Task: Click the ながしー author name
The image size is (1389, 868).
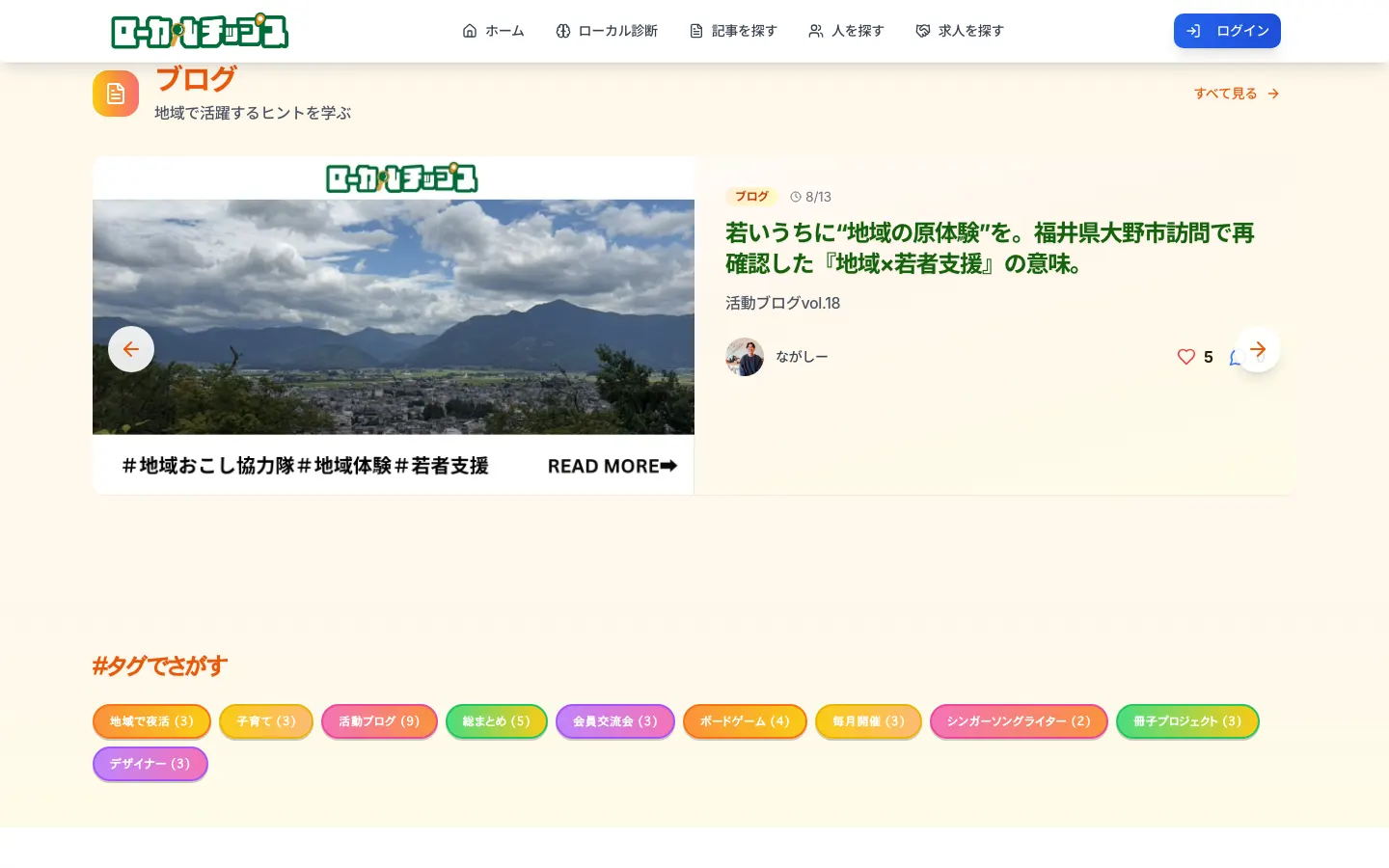Action: pyautogui.click(x=802, y=357)
